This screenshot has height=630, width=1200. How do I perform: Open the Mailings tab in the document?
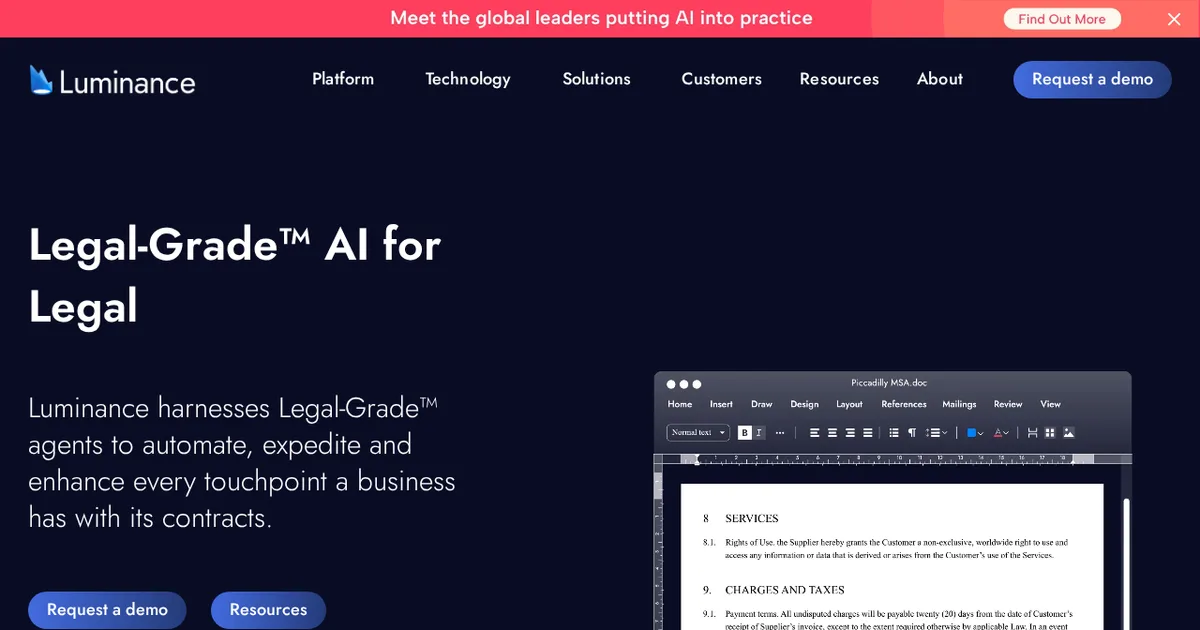pyautogui.click(x=959, y=404)
